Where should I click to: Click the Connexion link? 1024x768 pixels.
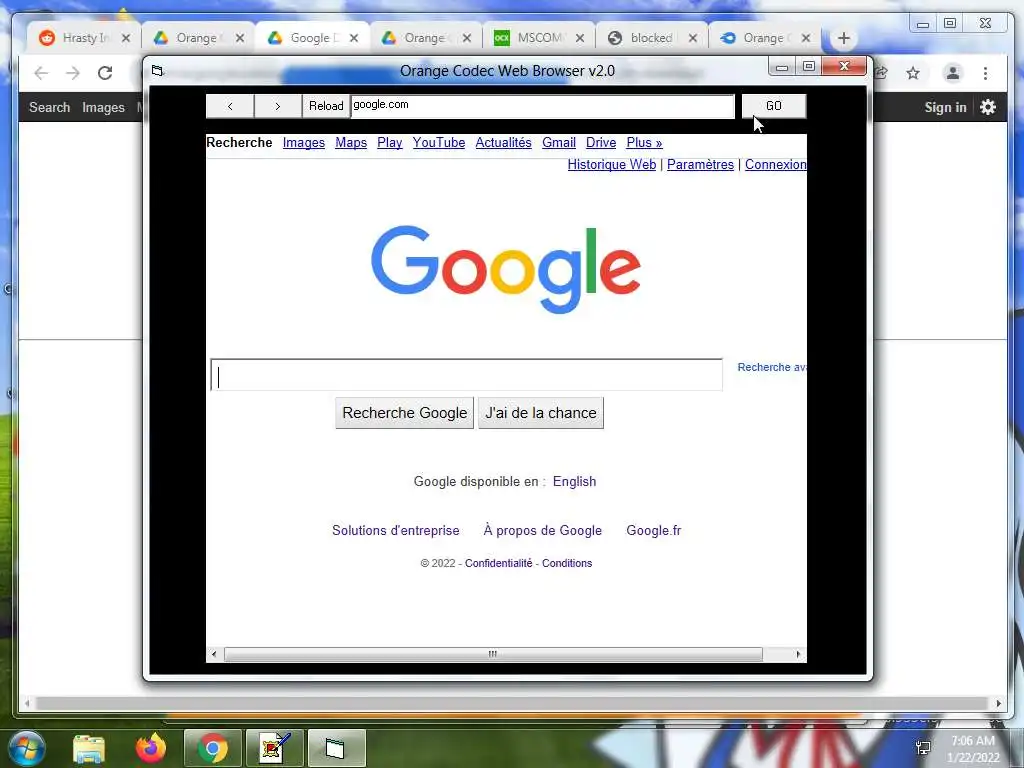click(776, 165)
